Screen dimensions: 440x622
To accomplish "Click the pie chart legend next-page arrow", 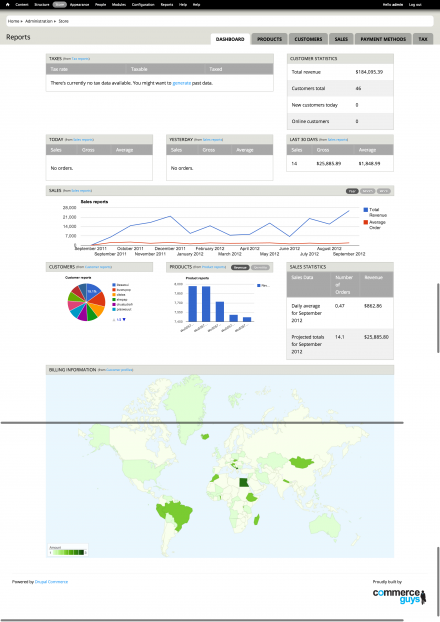I will point(124,319).
